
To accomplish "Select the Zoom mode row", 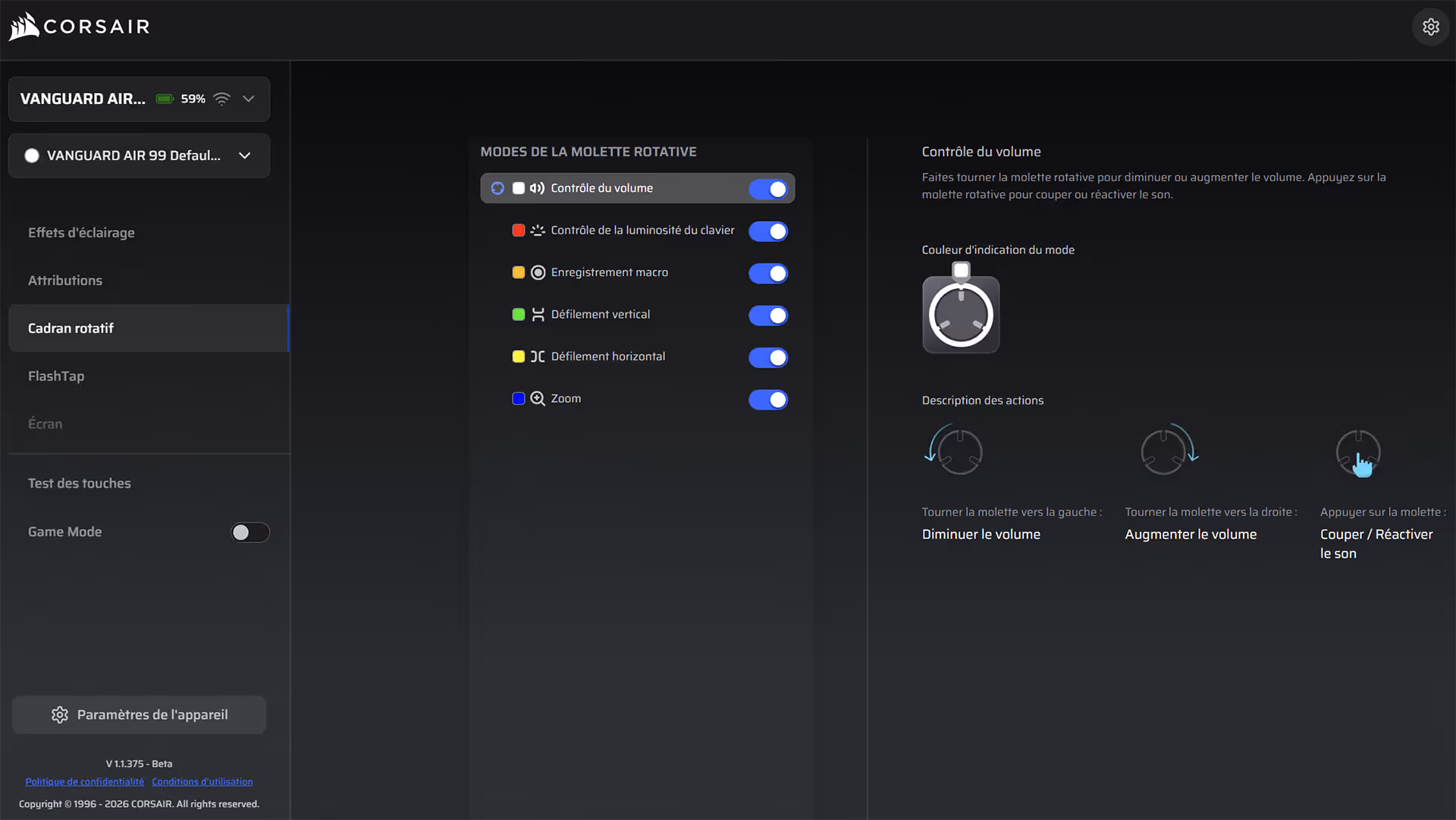I will tap(638, 399).
